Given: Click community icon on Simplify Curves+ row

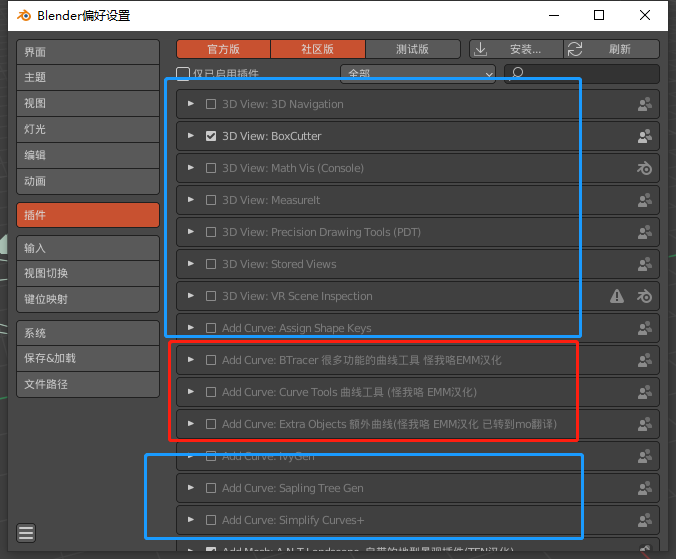Looking at the screenshot, I should click(x=645, y=520).
